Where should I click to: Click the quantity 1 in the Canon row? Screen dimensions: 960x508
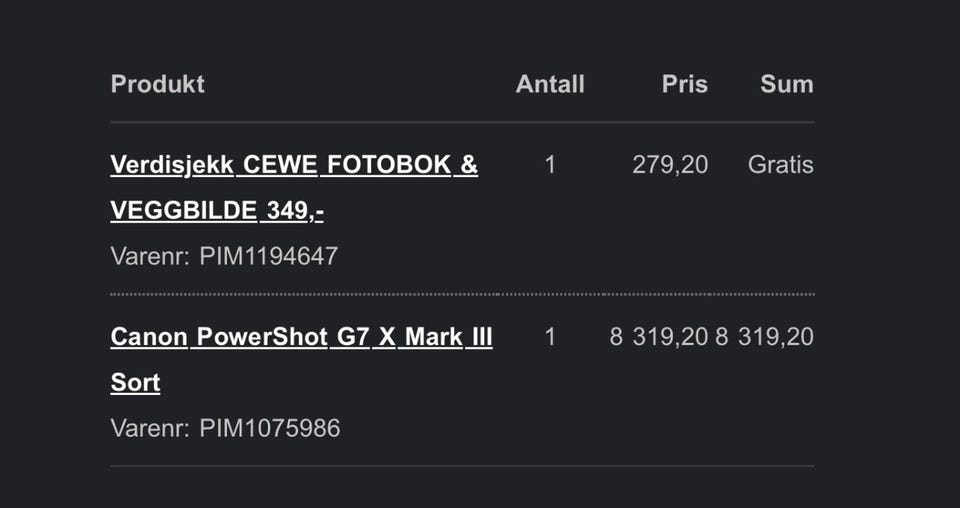pos(550,337)
